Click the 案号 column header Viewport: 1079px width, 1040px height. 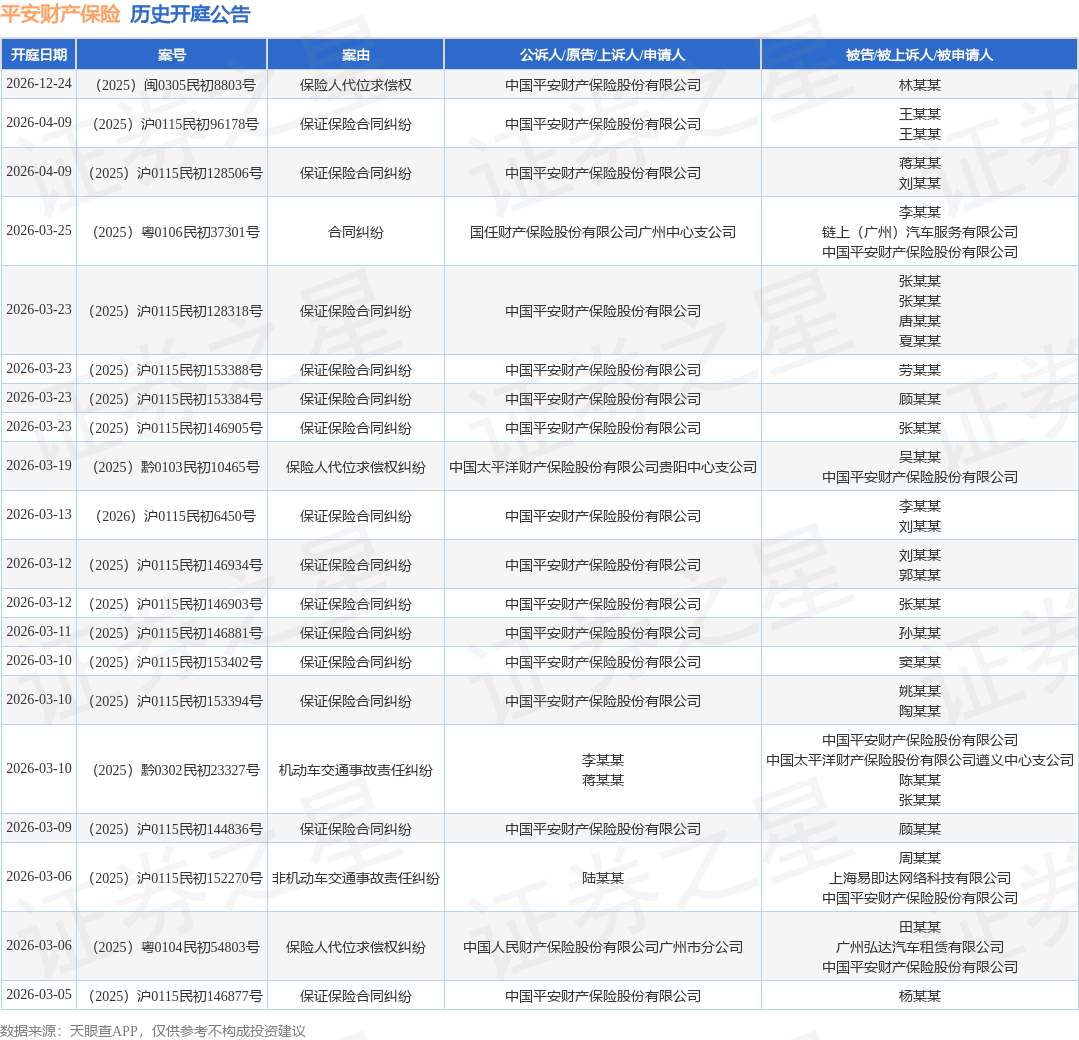point(172,54)
